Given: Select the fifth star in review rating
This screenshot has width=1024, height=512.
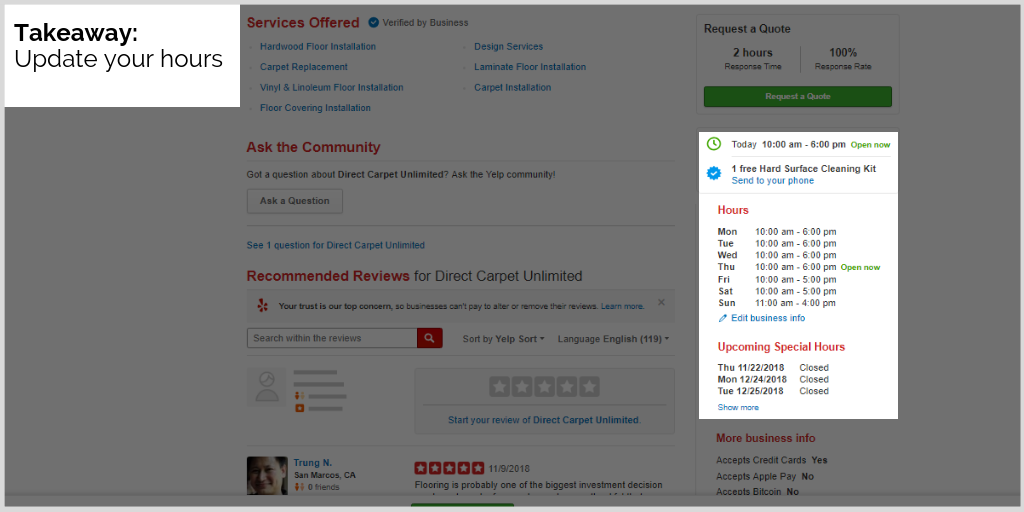Looking at the screenshot, I should click(589, 387).
